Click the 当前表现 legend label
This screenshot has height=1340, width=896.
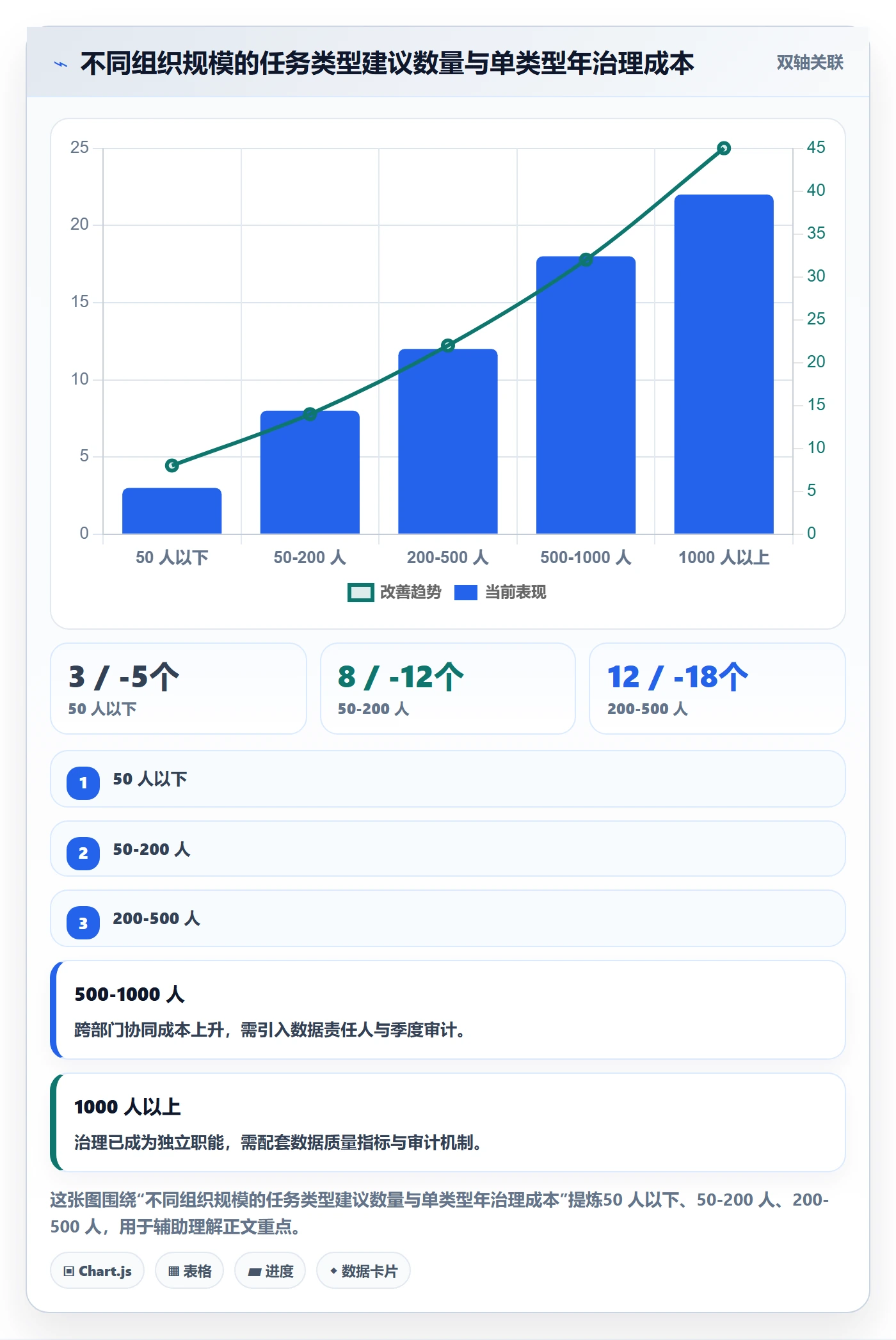(x=516, y=593)
